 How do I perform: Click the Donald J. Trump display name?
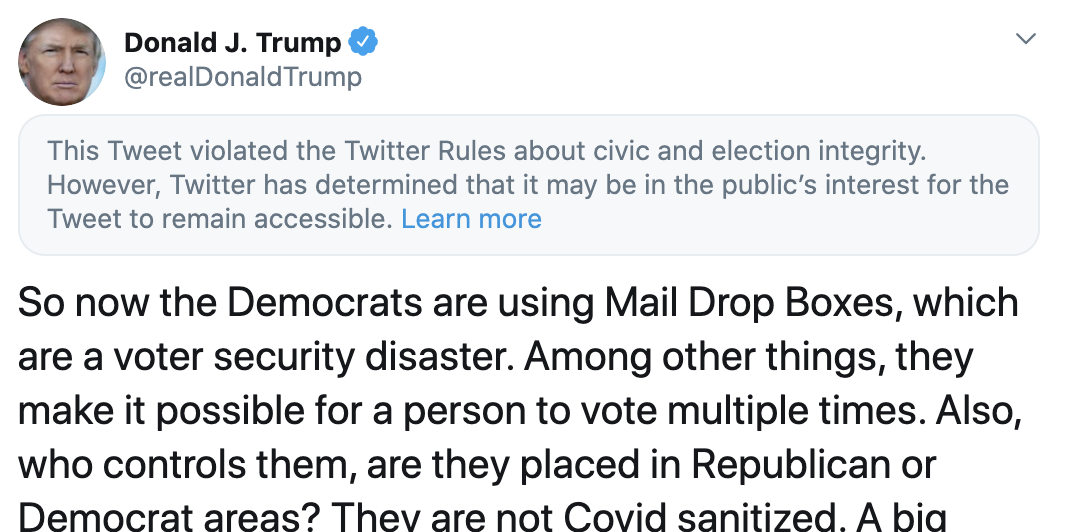click(233, 43)
